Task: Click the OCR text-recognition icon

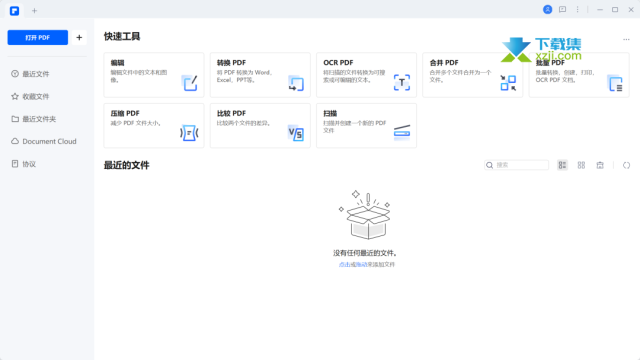Action: click(x=402, y=83)
